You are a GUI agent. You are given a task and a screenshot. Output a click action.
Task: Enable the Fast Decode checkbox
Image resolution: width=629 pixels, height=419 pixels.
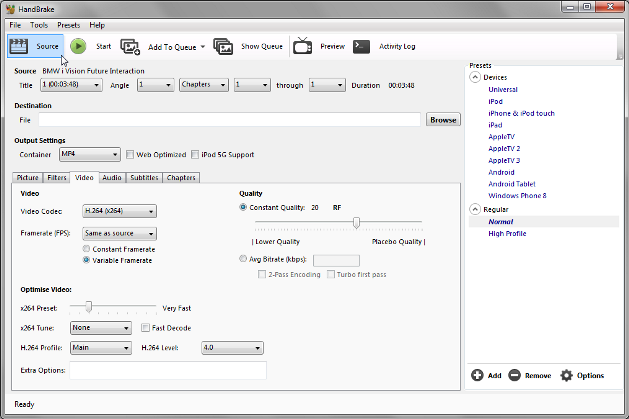tap(145, 328)
